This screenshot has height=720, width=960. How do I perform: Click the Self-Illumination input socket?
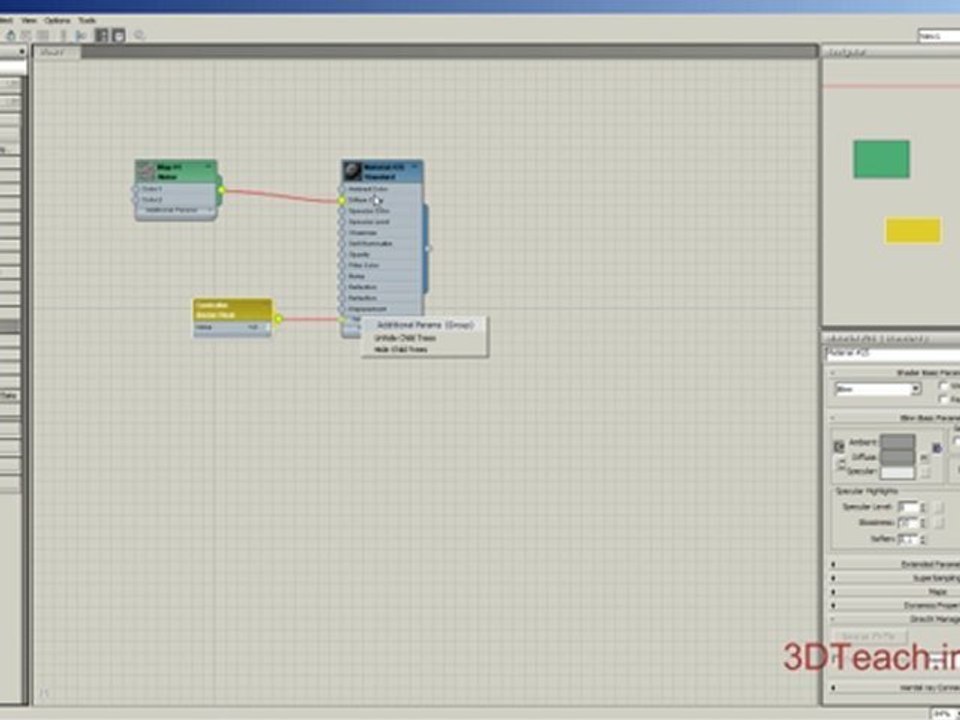[342, 244]
